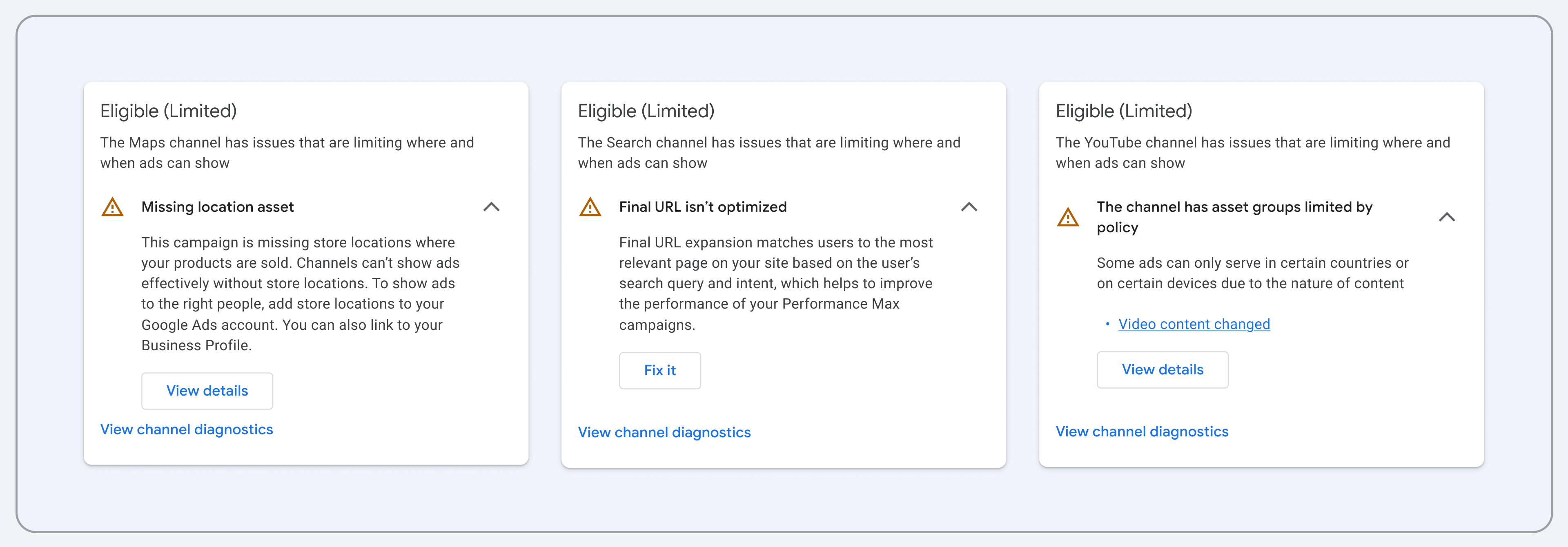Click View details in the YouTube card

click(x=1162, y=369)
